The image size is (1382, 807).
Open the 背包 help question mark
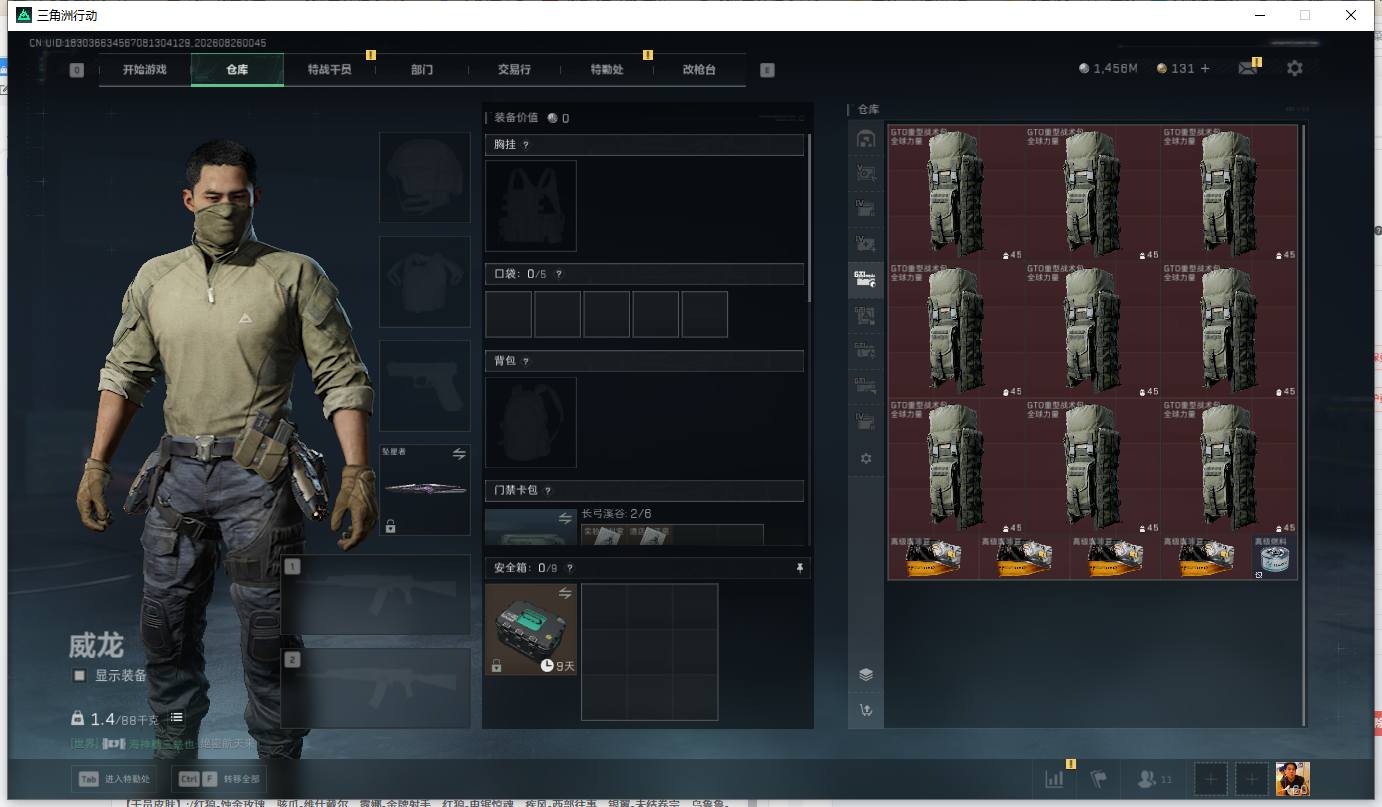click(526, 361)
